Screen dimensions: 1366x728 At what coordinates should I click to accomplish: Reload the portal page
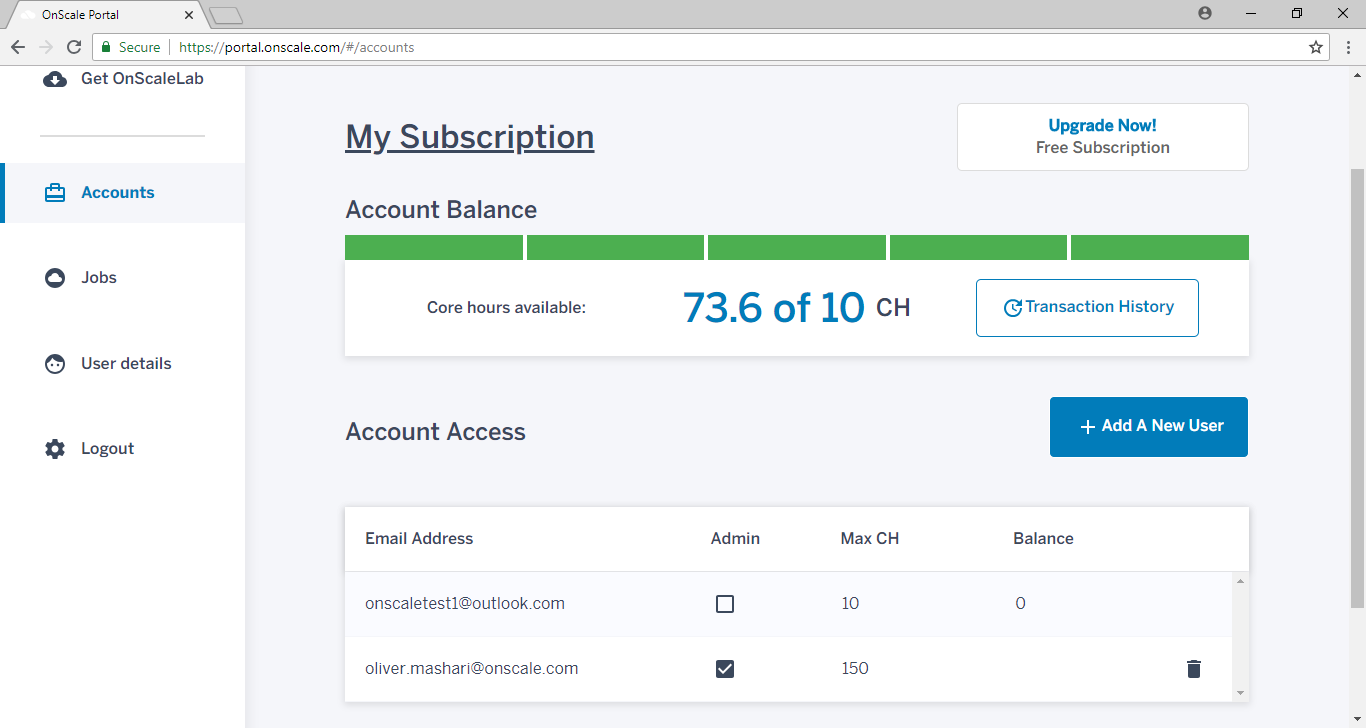point(74,47)
